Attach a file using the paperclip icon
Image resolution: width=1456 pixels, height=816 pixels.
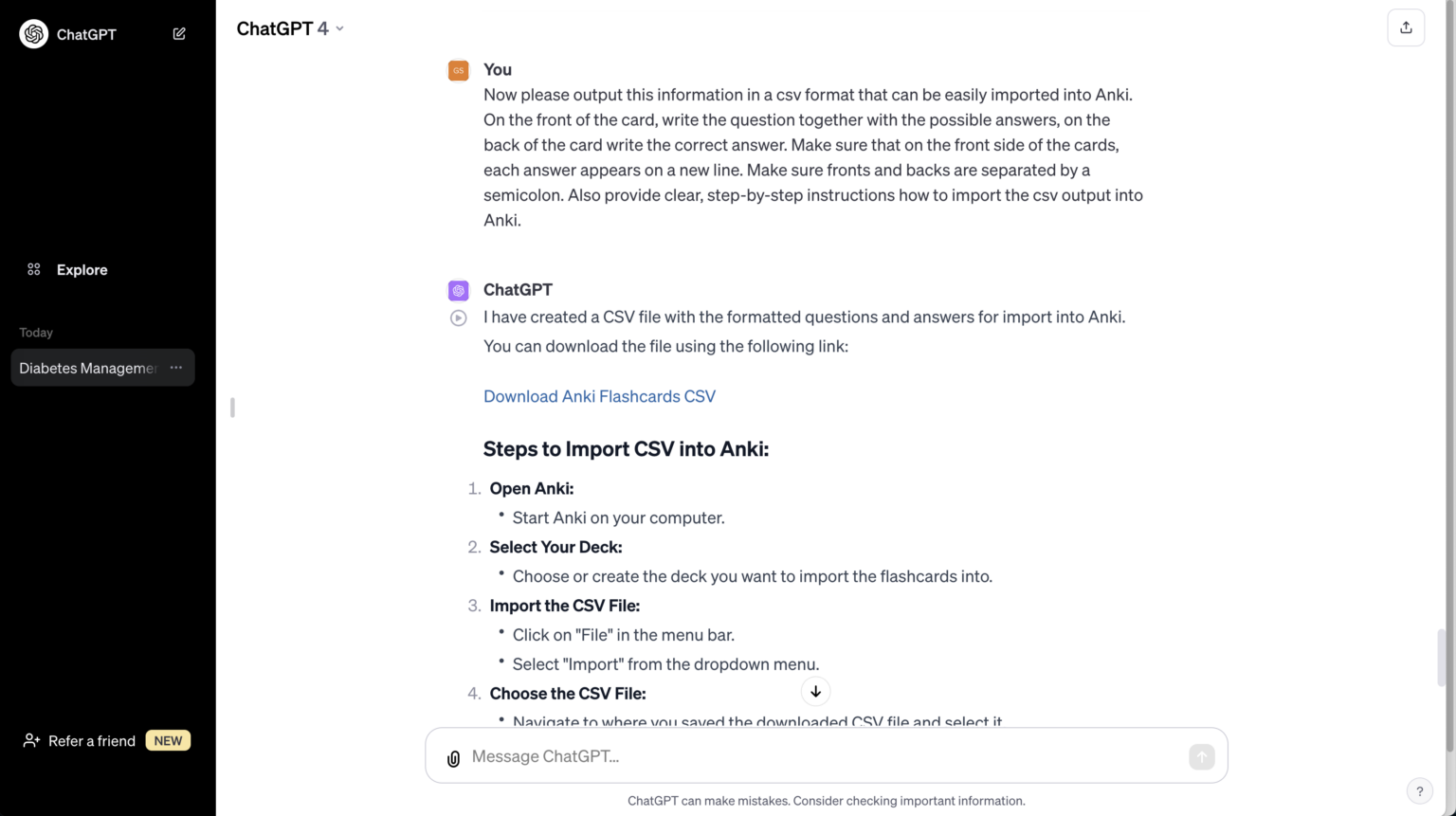[454, 758]
